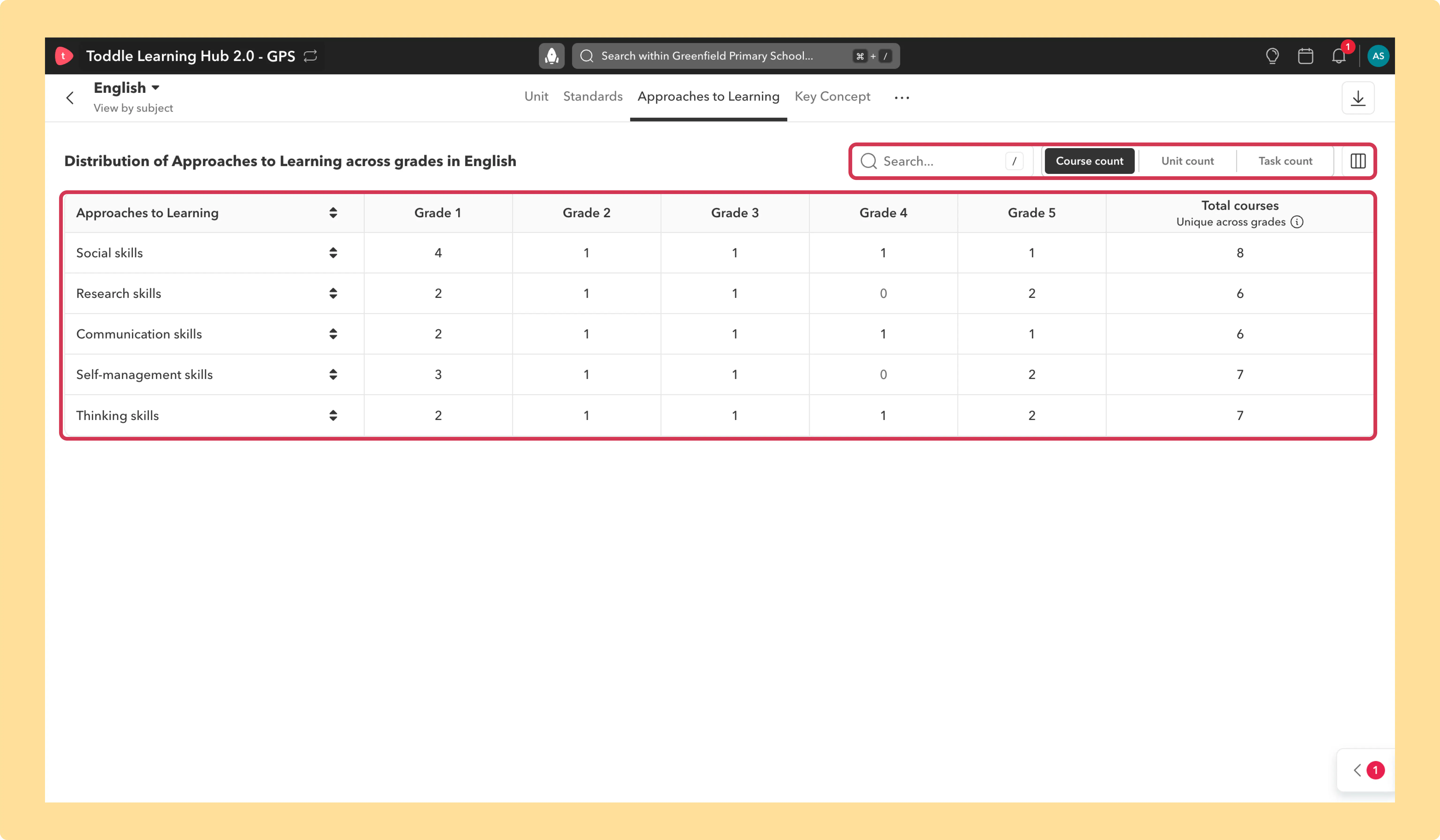
Task: Click Thinking skills total courses value 7
Action: pyautogui.click(x=1240, y=415)
